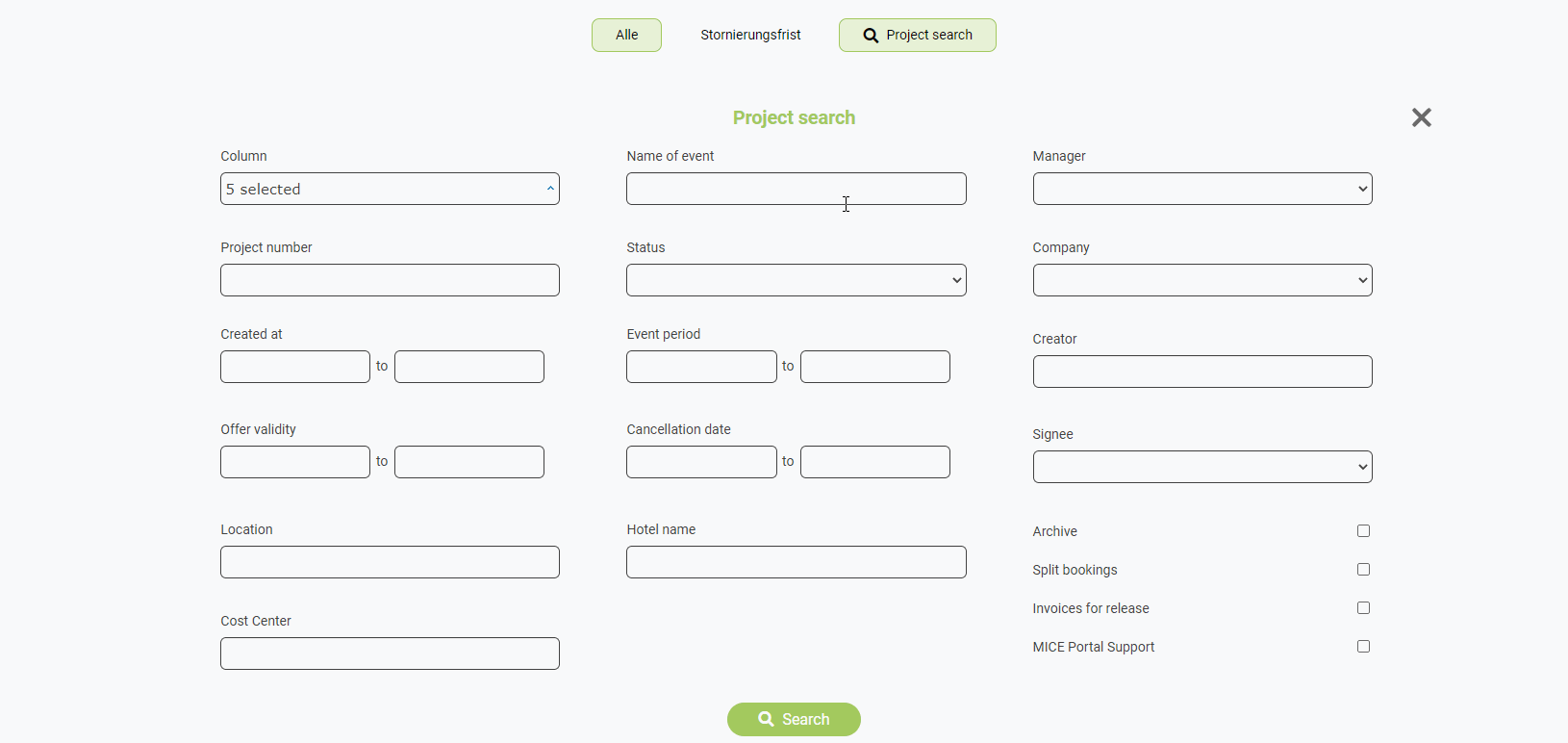Open the Signee dropdown

coord(1202,467)
